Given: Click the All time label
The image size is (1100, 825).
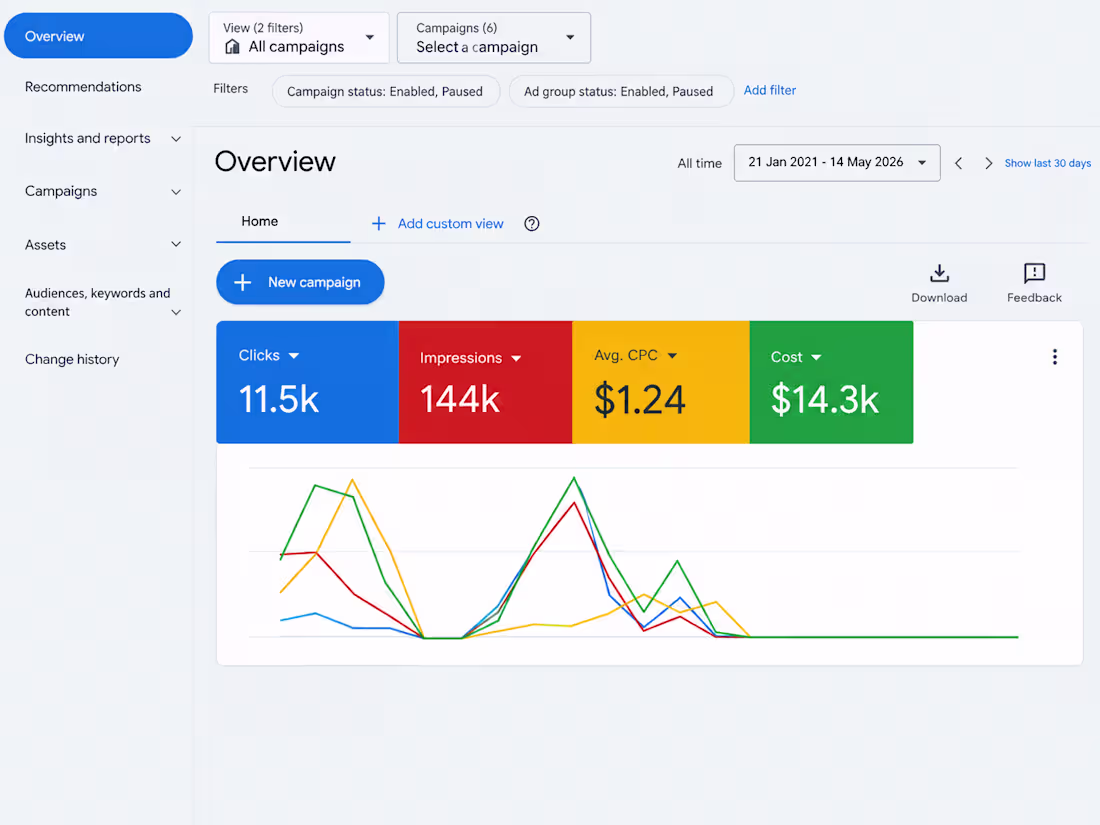Looking at the screenshot, I should 699,163.
